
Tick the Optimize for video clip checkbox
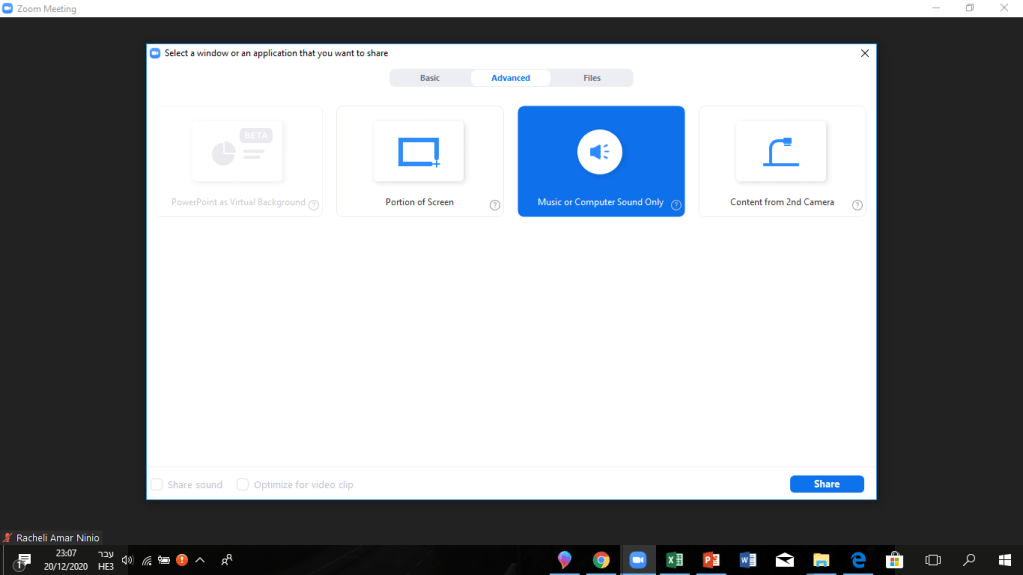243,485
